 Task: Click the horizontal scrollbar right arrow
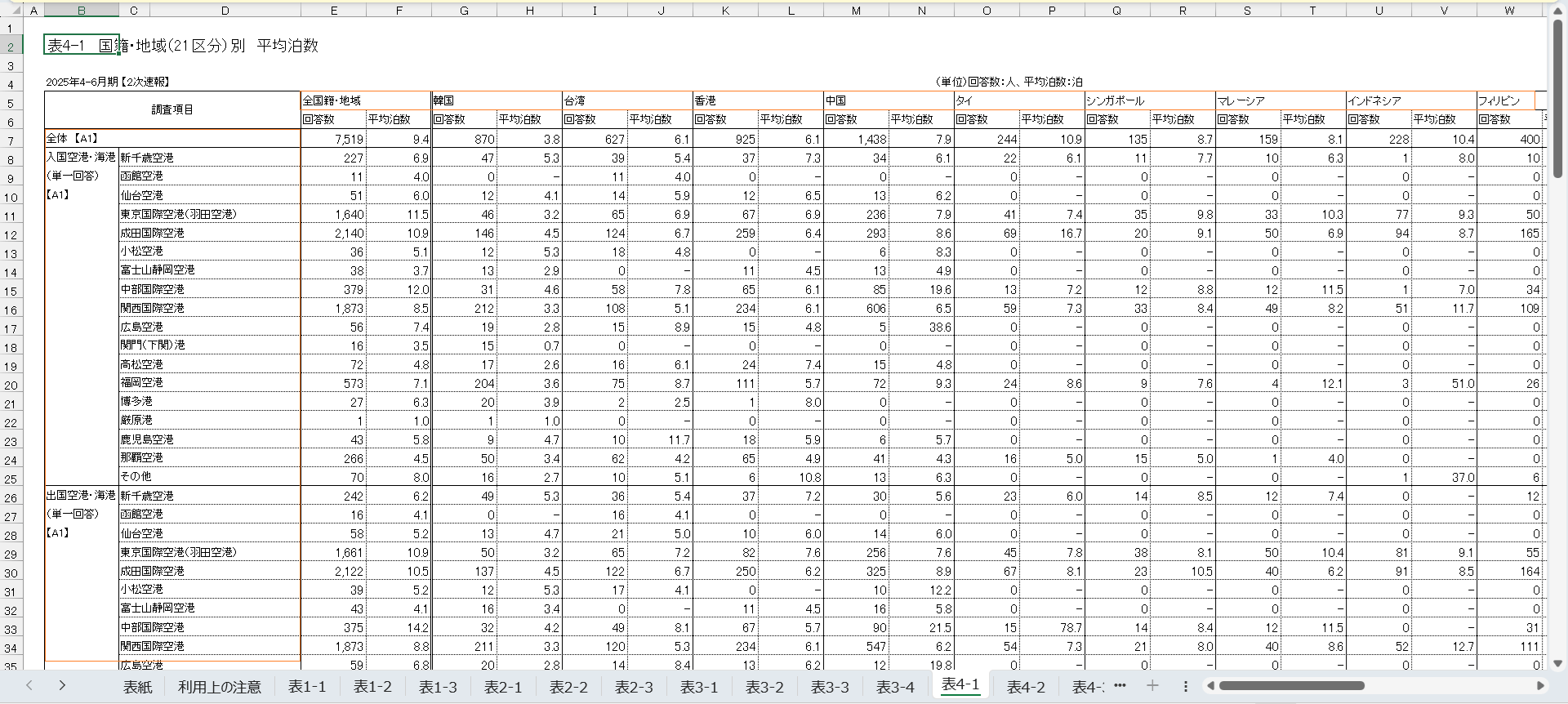(x=1540, y=686)
